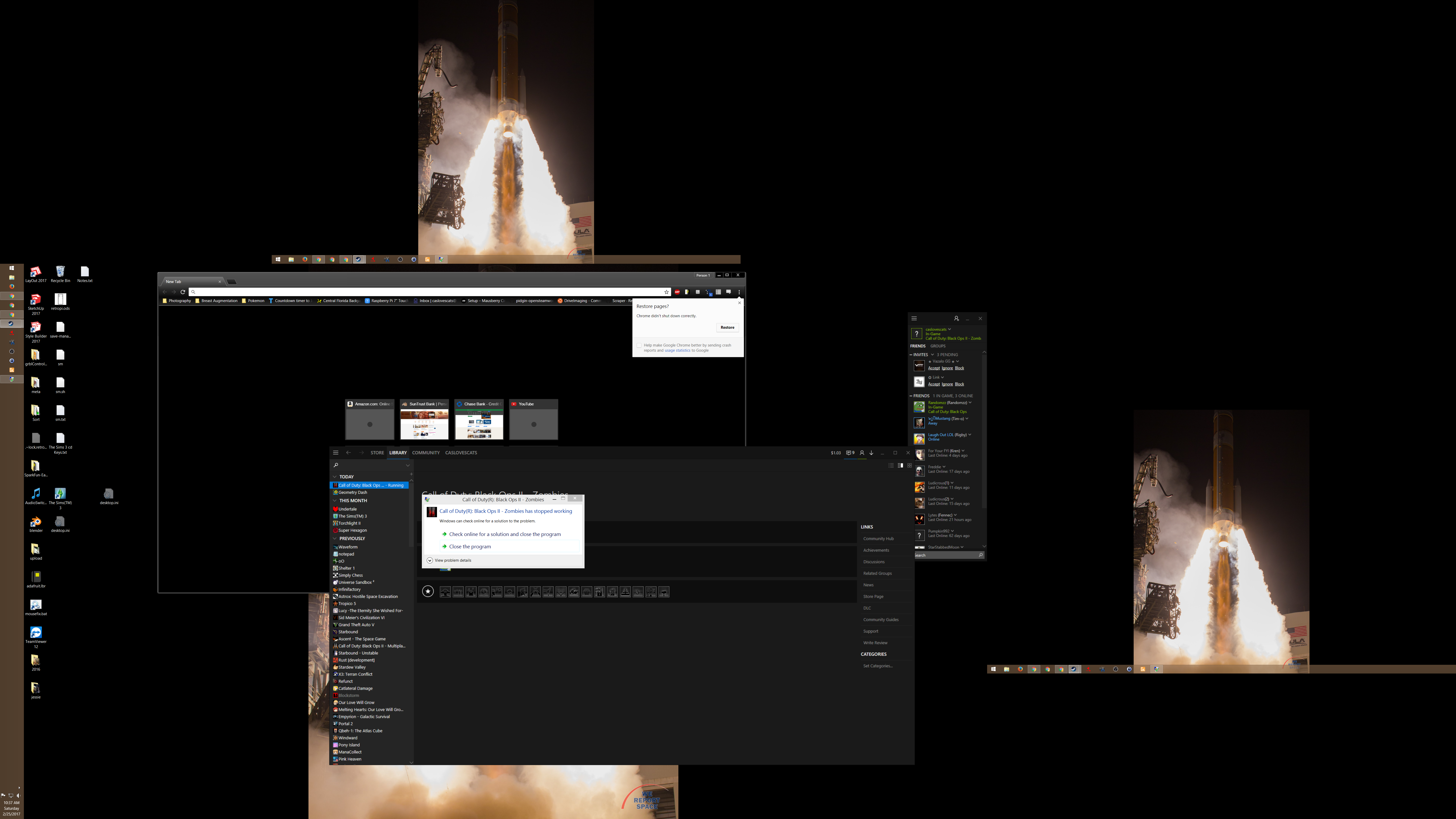The height and width of the screenshot is (819, 1456).
Task: Reload the Chrome page
Action: pos(183,292)
